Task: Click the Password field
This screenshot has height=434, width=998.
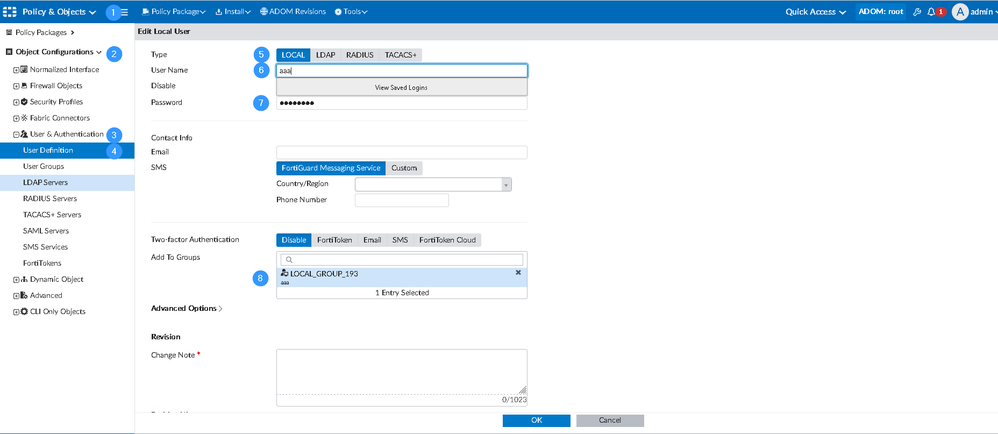Action: pos(402,102)
